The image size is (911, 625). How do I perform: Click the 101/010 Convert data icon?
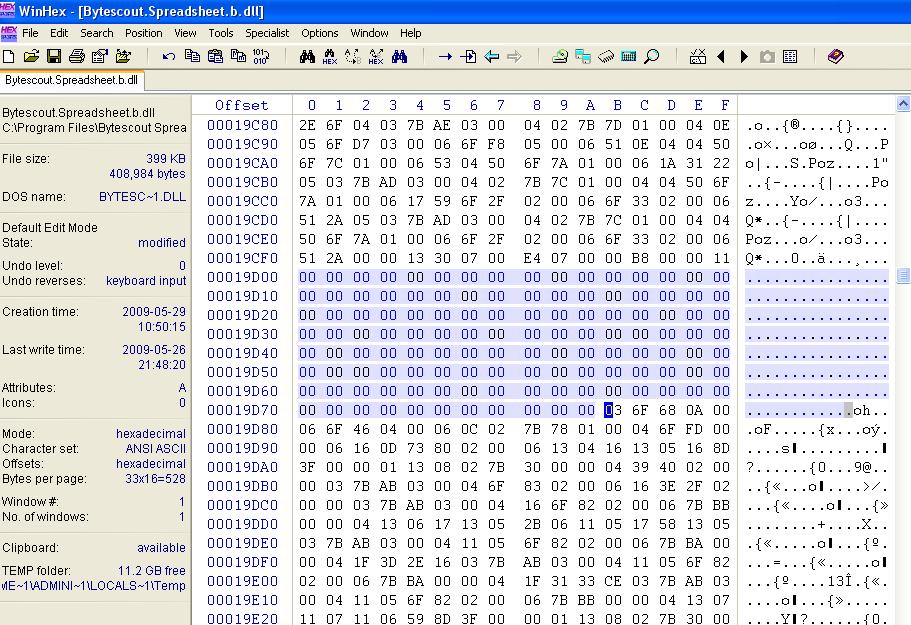pyautogui.click(x=261, y=56)
